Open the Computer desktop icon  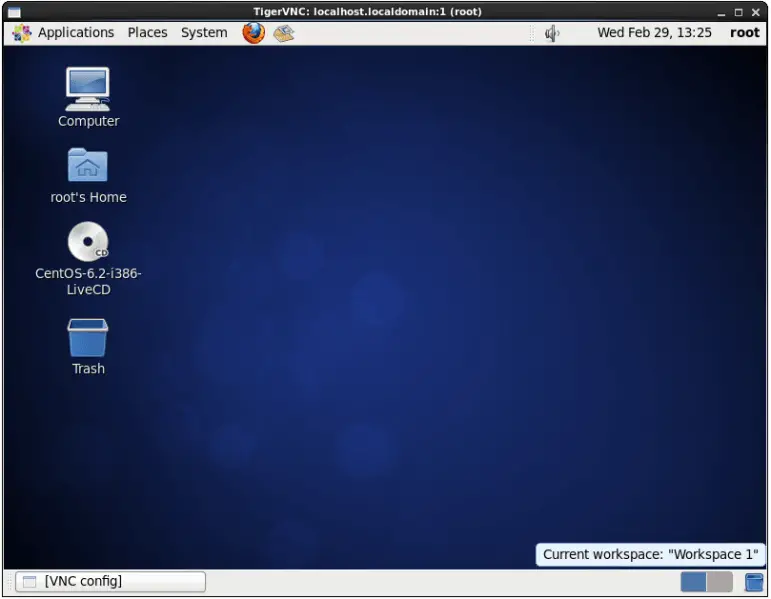(88, 90)
